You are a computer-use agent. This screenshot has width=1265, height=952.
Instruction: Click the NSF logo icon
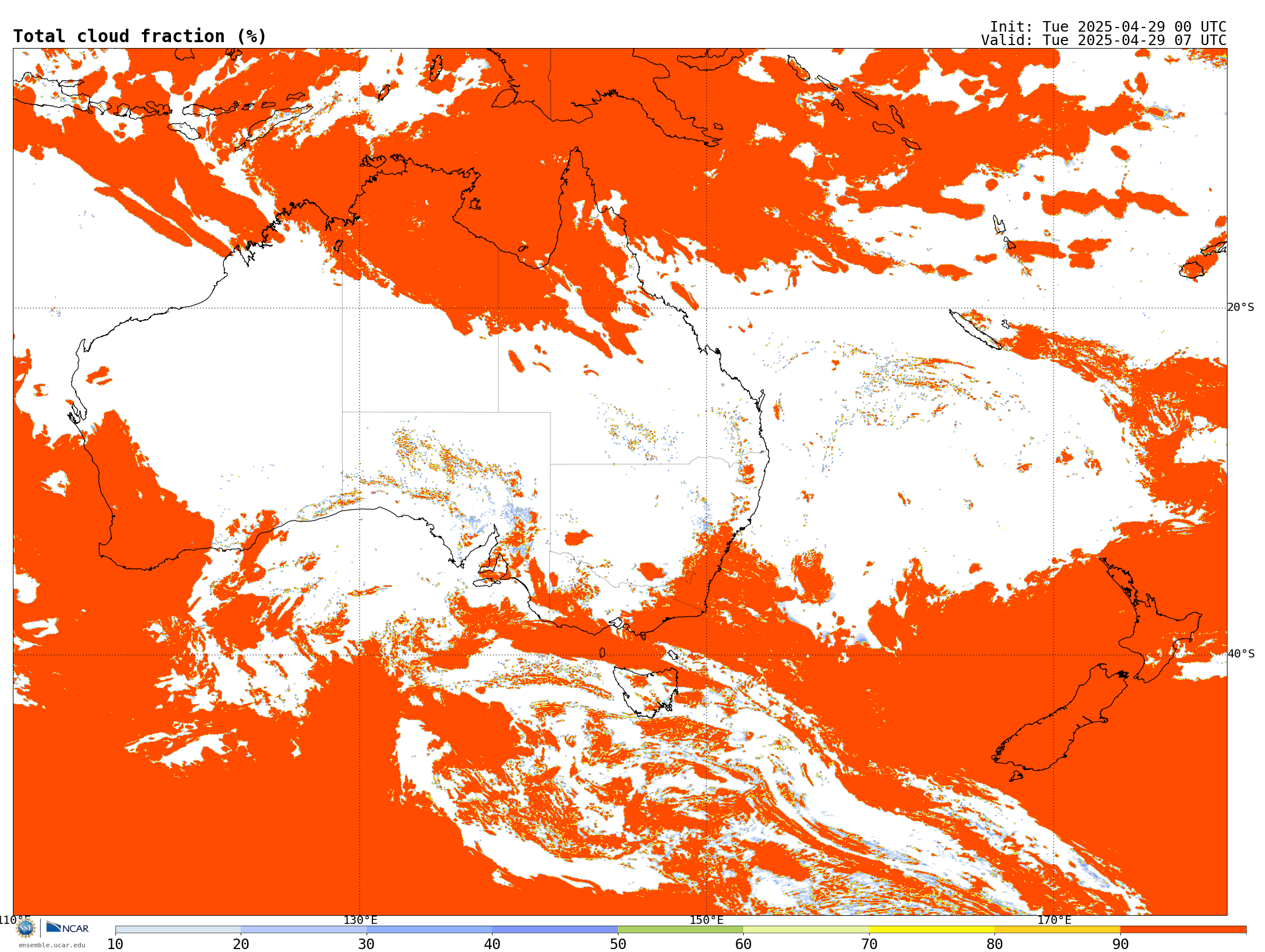(26, 928)
